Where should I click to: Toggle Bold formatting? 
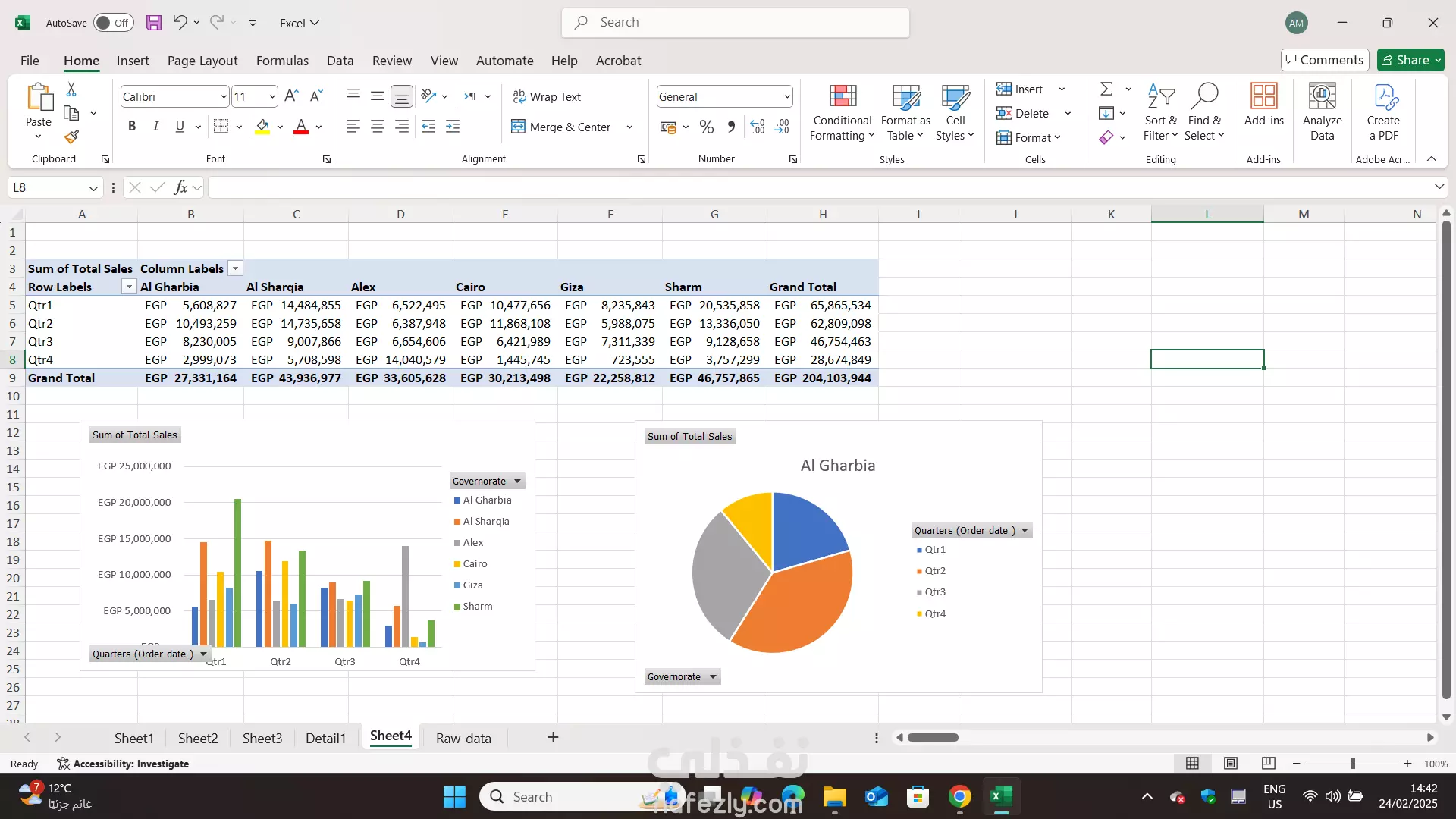coord(132,127)
